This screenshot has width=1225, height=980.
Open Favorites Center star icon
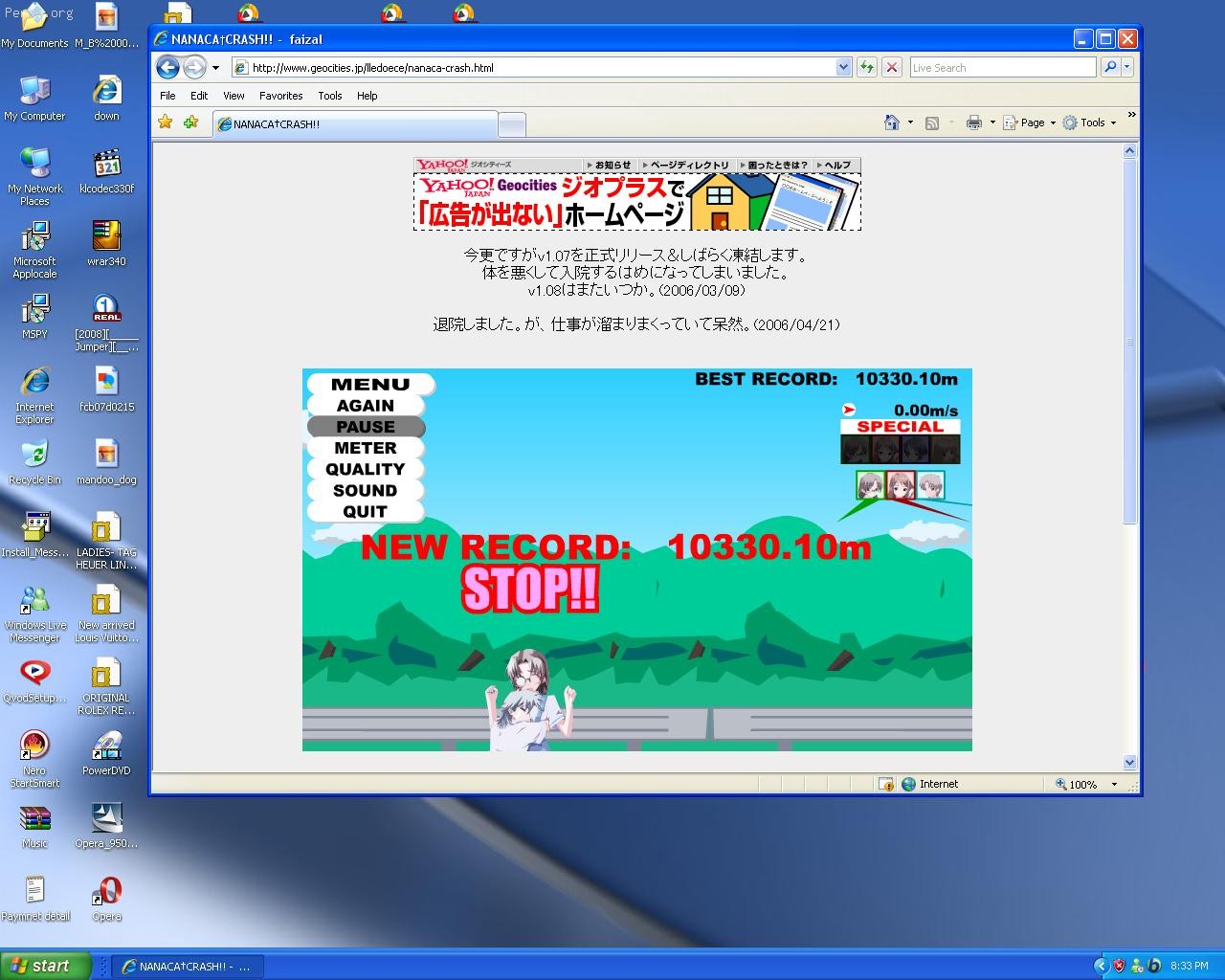166,122
